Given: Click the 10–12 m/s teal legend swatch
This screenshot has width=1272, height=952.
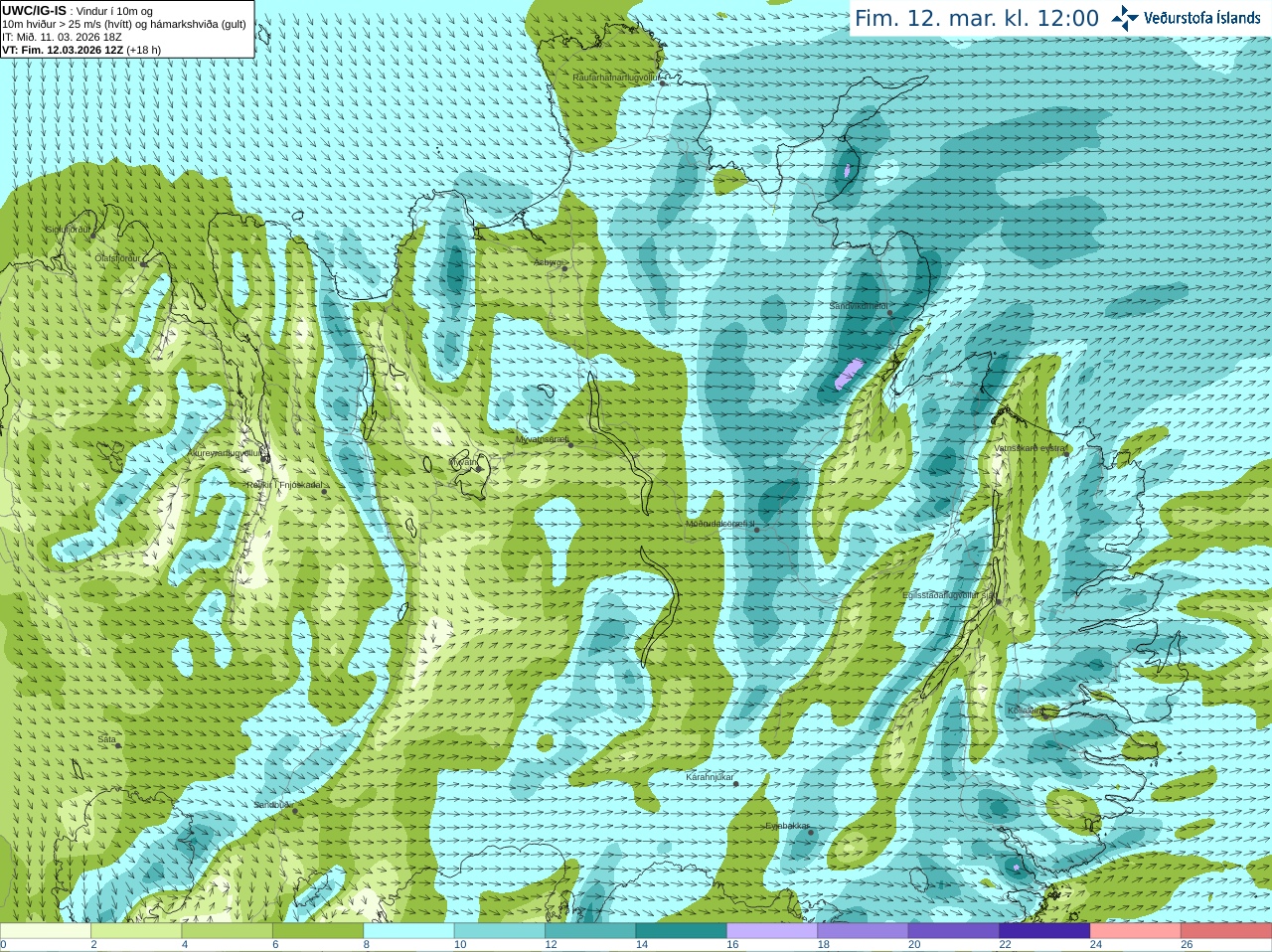Looking at the screenshot, I should pyautogui.click(x=500, y=931).
